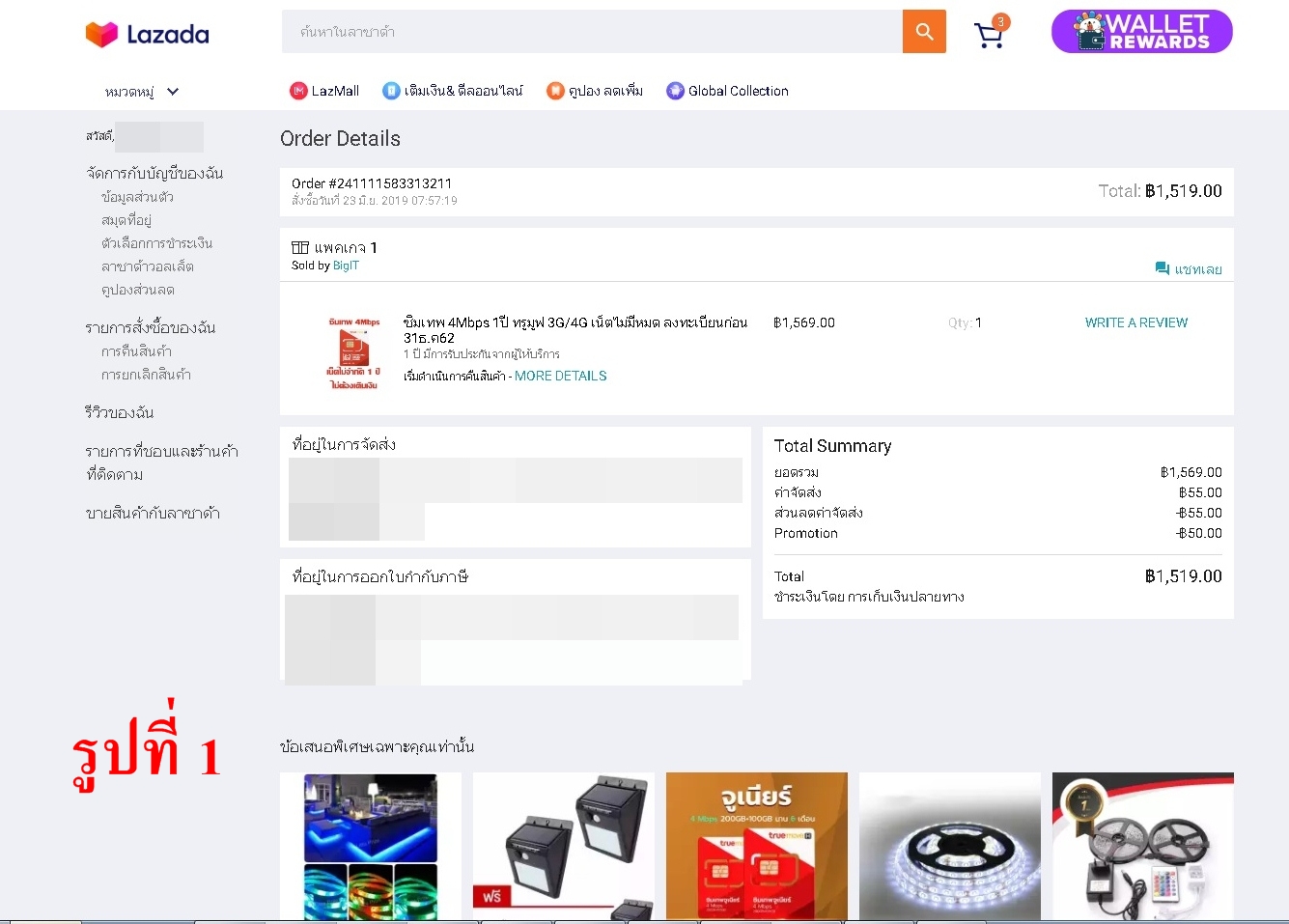1289x924 pixels.
Task: Click the Order Details heading
Action: (x=340, y=139)
